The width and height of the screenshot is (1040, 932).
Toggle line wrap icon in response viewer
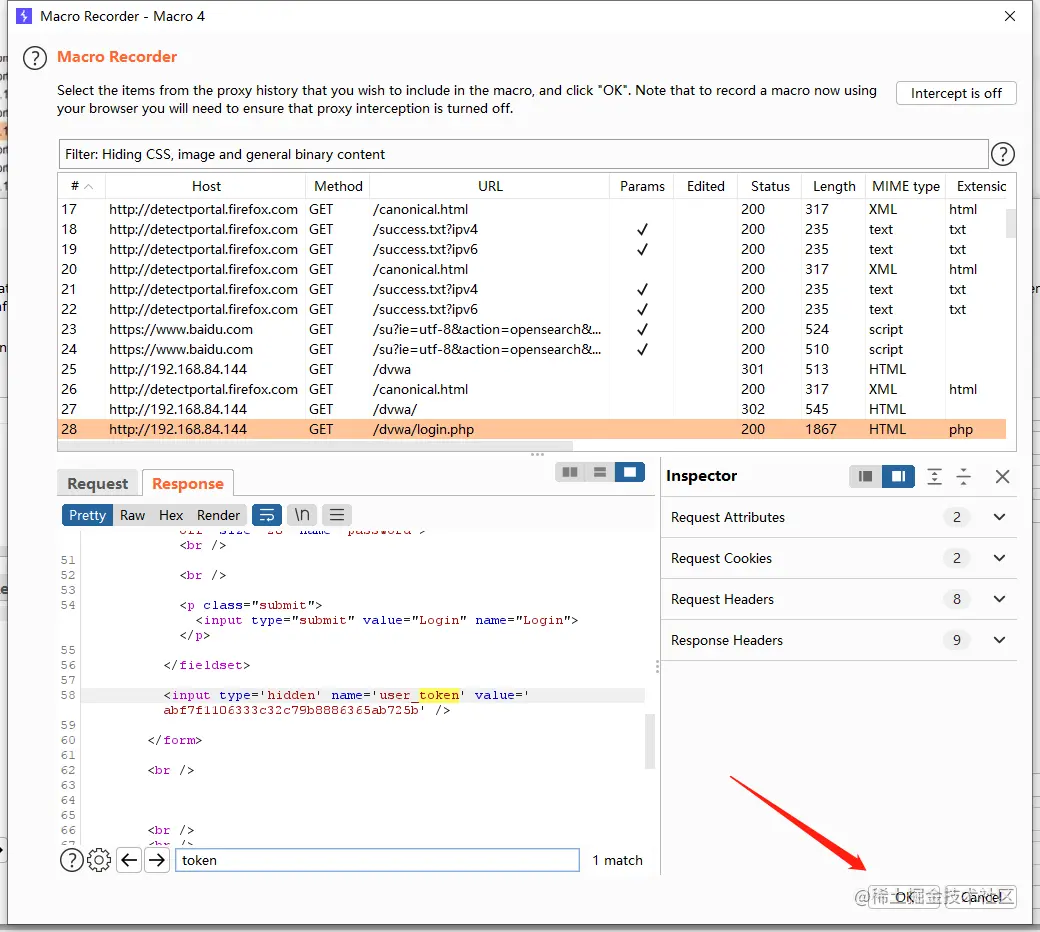[267, 515]
